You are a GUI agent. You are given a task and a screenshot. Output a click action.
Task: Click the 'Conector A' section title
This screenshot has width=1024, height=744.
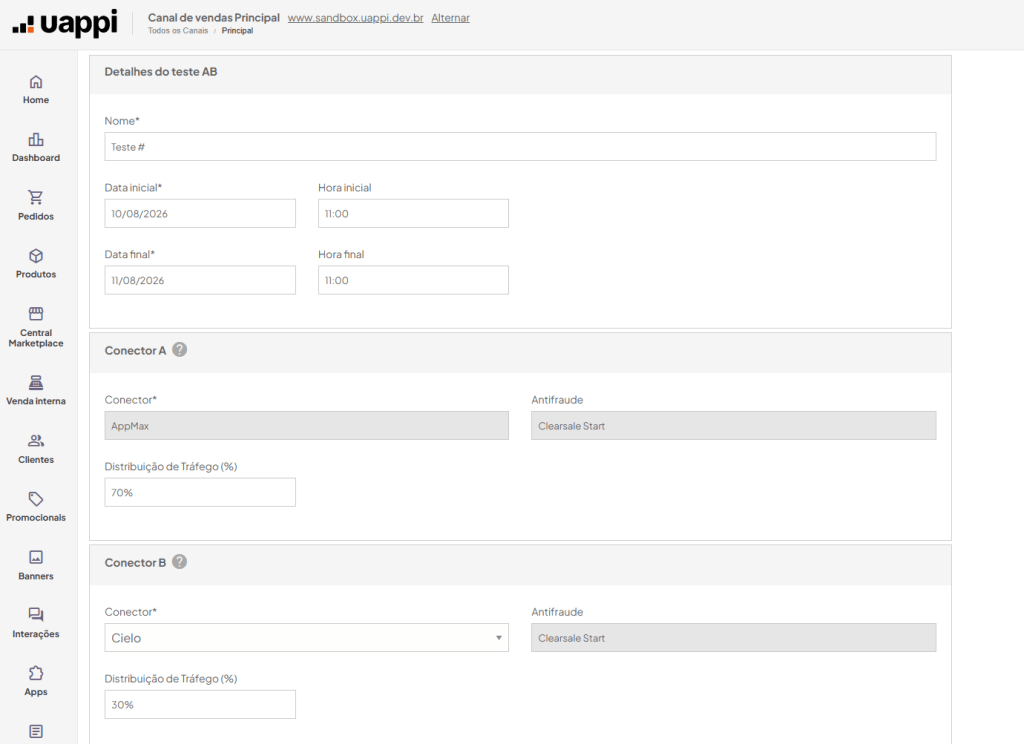[135, 351]
